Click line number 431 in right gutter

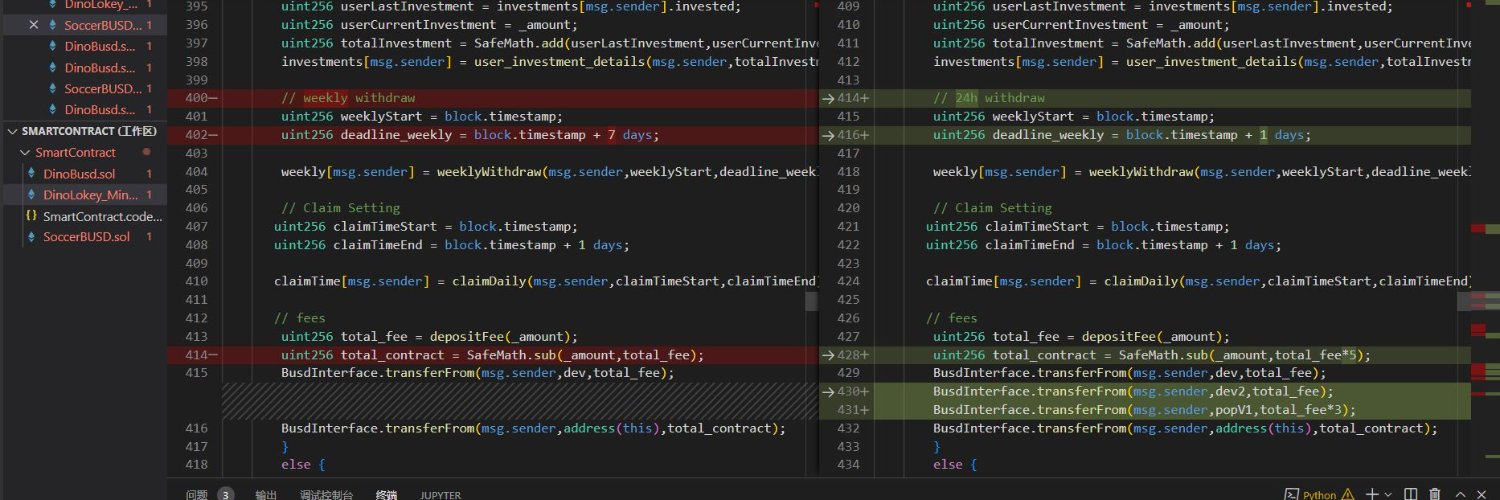coord(848,410)
